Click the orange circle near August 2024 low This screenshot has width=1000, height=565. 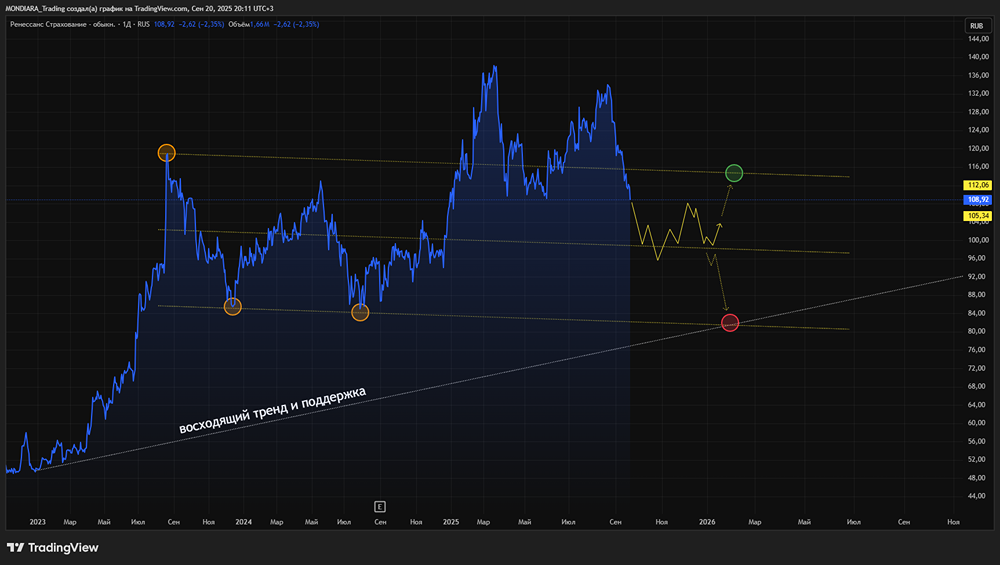(360, 312)
